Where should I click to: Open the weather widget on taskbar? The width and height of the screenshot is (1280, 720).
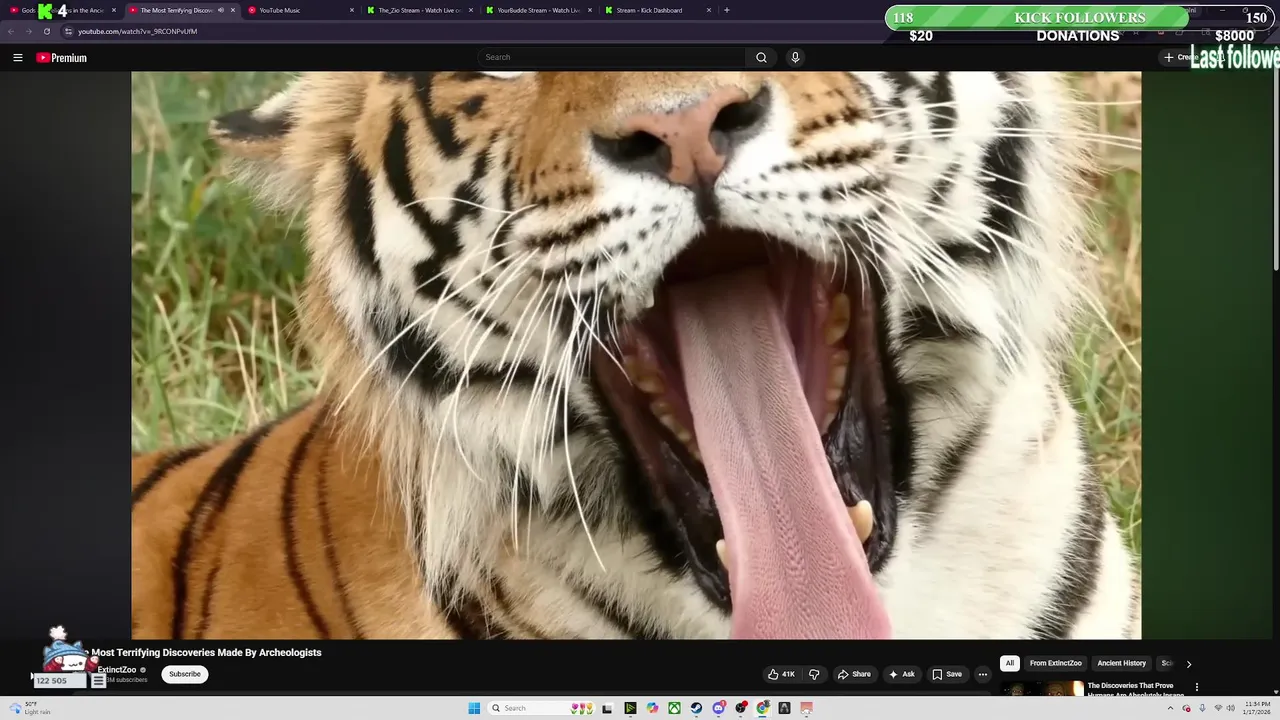pyautogui.click(x=30, y=708)
